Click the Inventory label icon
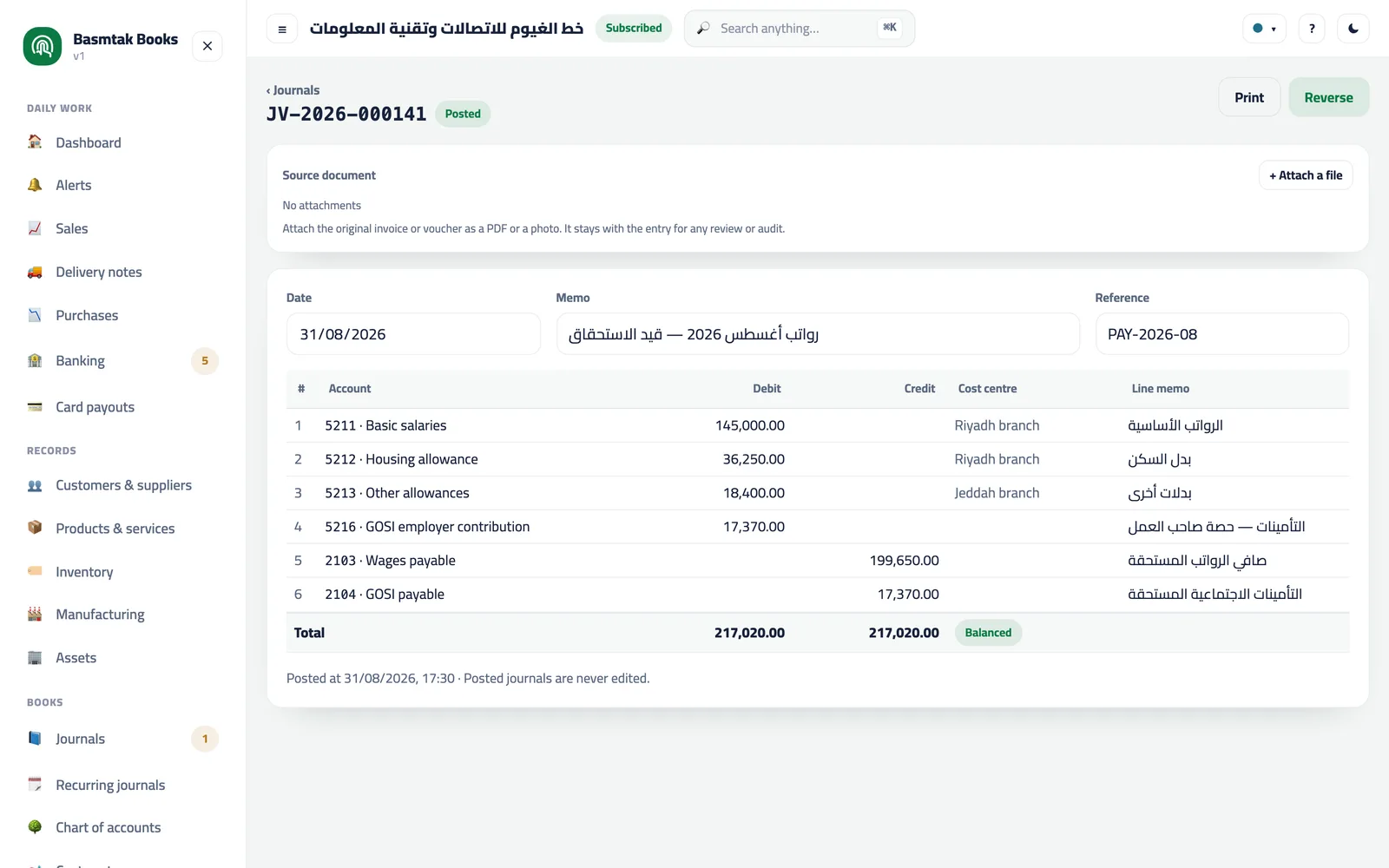This screenshot has height=868, width=1389. point(35,571)
